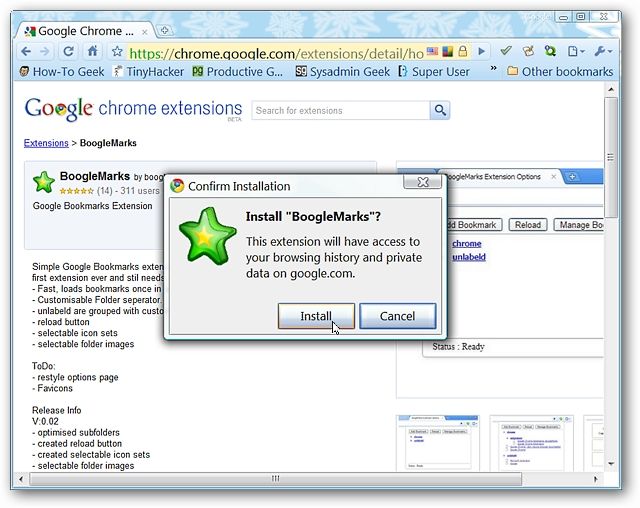This screenshot has height=508, width=640.
Task: Click the horizontal scrollbar left arrow
Action: coord(21,479)
